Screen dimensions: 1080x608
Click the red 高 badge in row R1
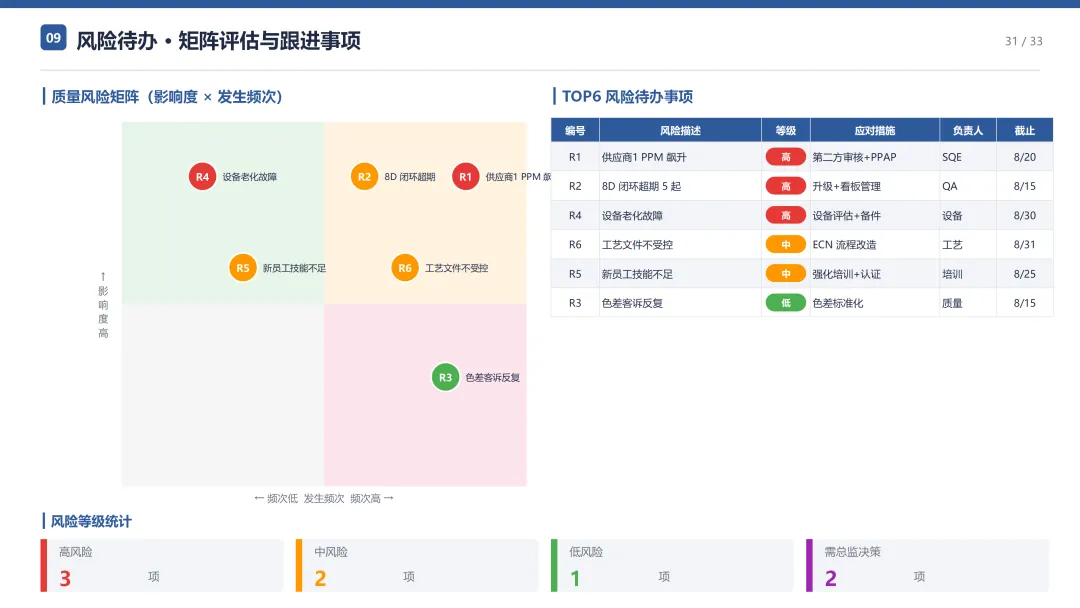click(x=785, y=157)
